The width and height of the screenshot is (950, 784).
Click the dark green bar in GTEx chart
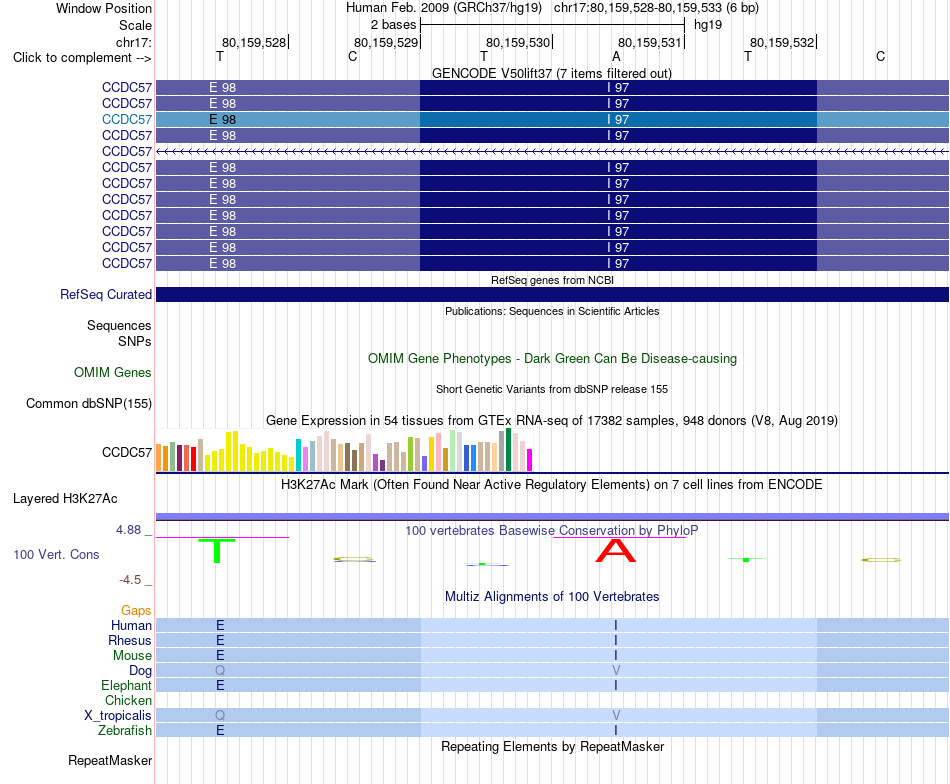(x=508, y=450)
